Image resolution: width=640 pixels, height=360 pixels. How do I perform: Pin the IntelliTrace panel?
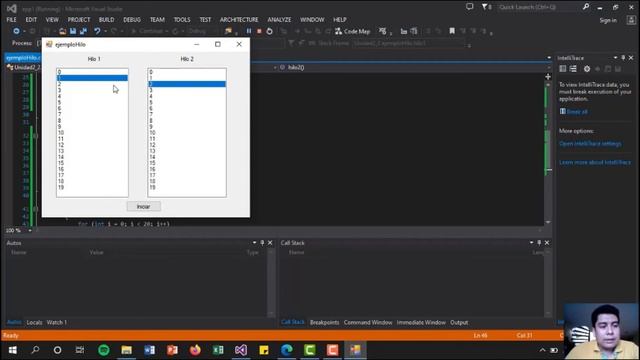(623, 58)
